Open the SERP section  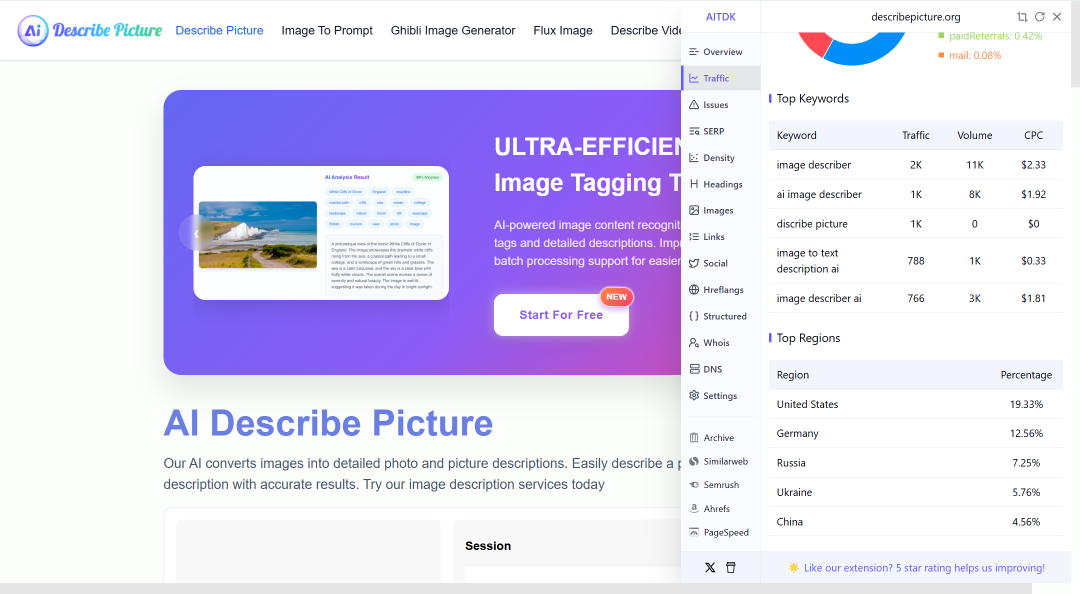[x=720, y=131]
